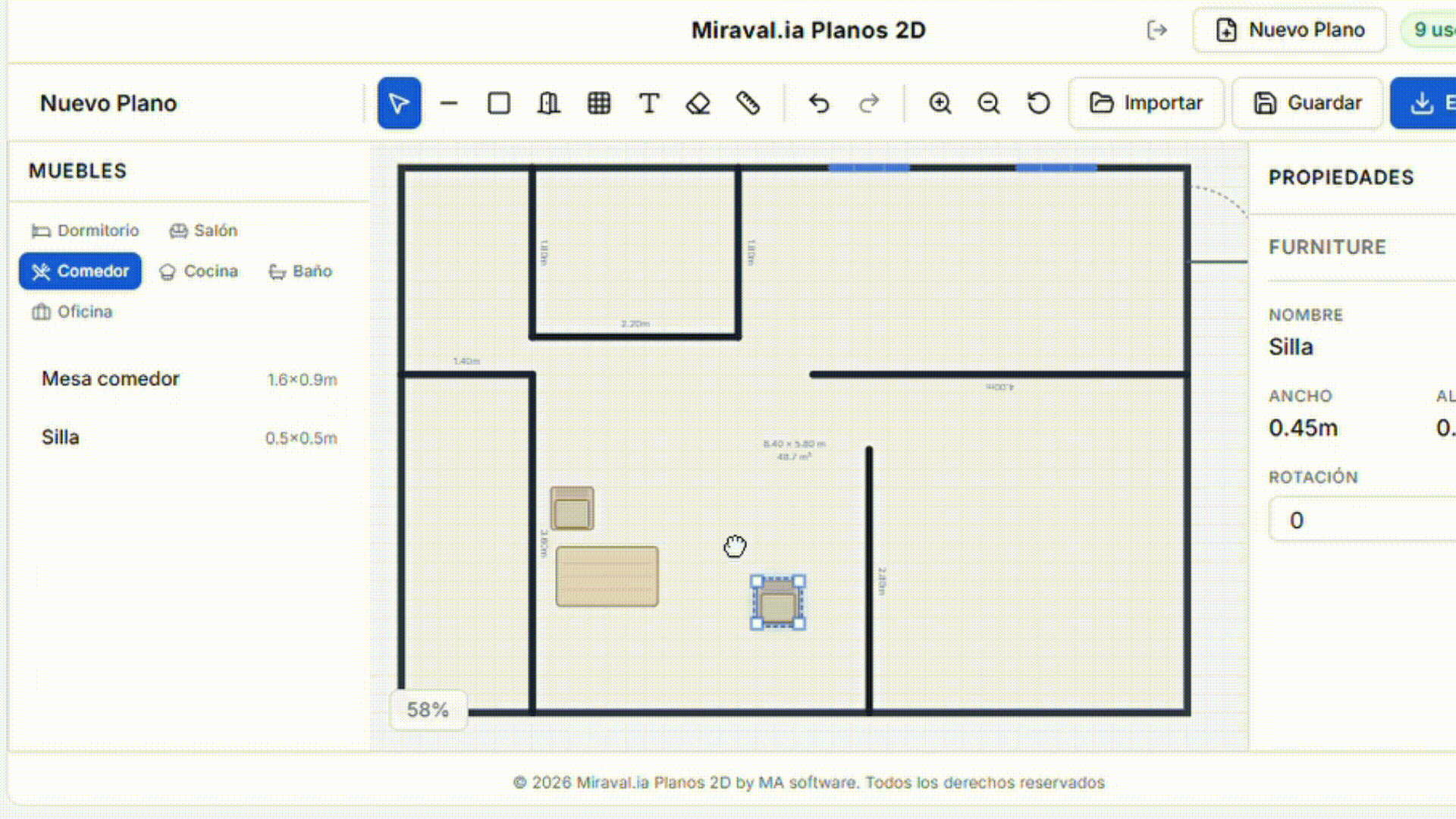Select the Comedor category
Screen dimensions: 1456x819
click(x=80, y=271)
